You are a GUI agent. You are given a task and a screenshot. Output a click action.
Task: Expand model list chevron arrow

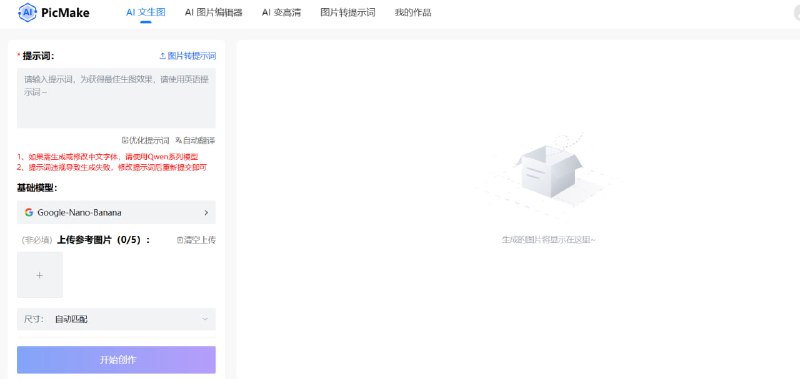pyautogui.click(x=206, y=212)
